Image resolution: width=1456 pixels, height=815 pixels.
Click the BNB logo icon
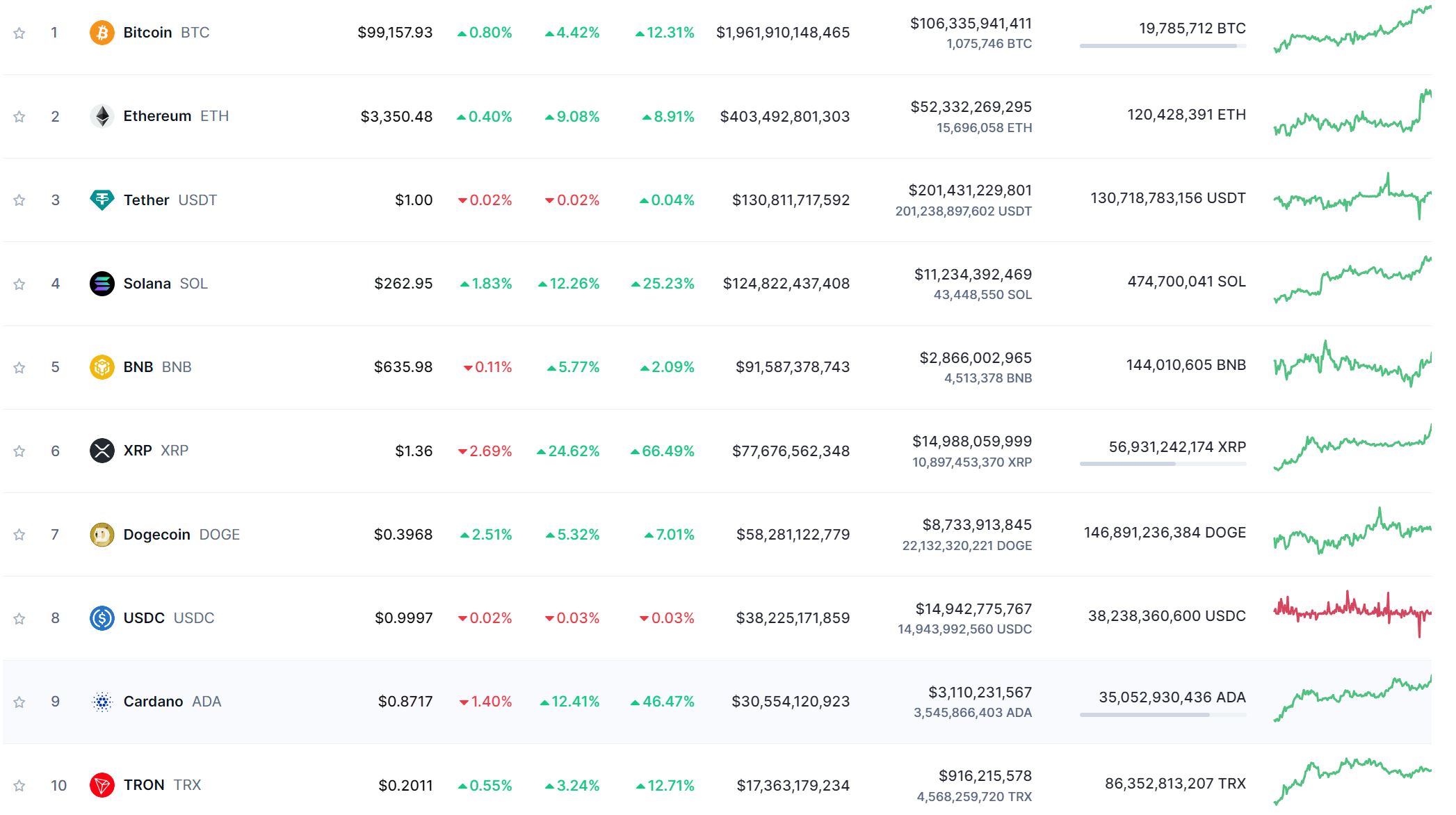[x=102, y=367]
